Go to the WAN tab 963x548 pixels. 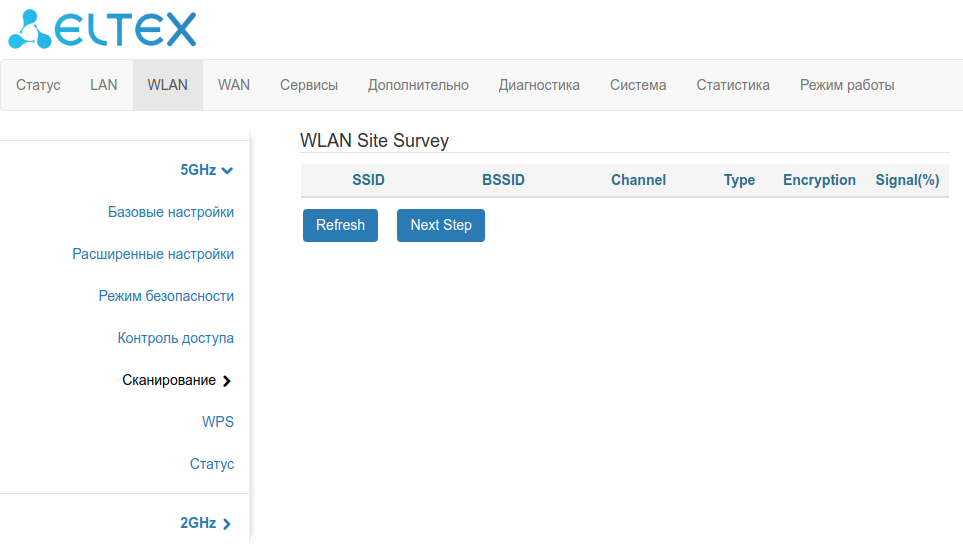click(234, 85)
